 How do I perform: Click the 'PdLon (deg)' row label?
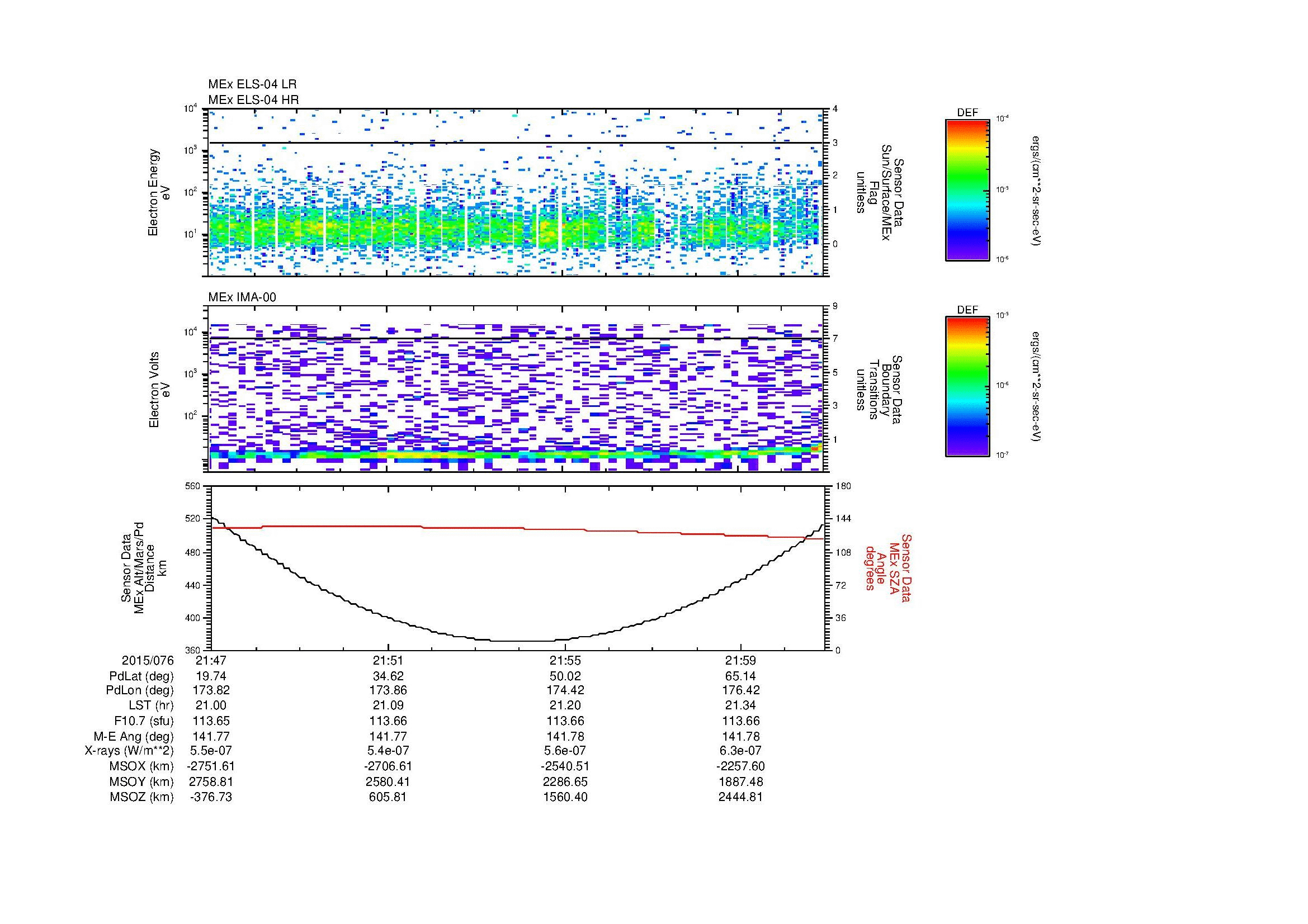pos(140,690)
